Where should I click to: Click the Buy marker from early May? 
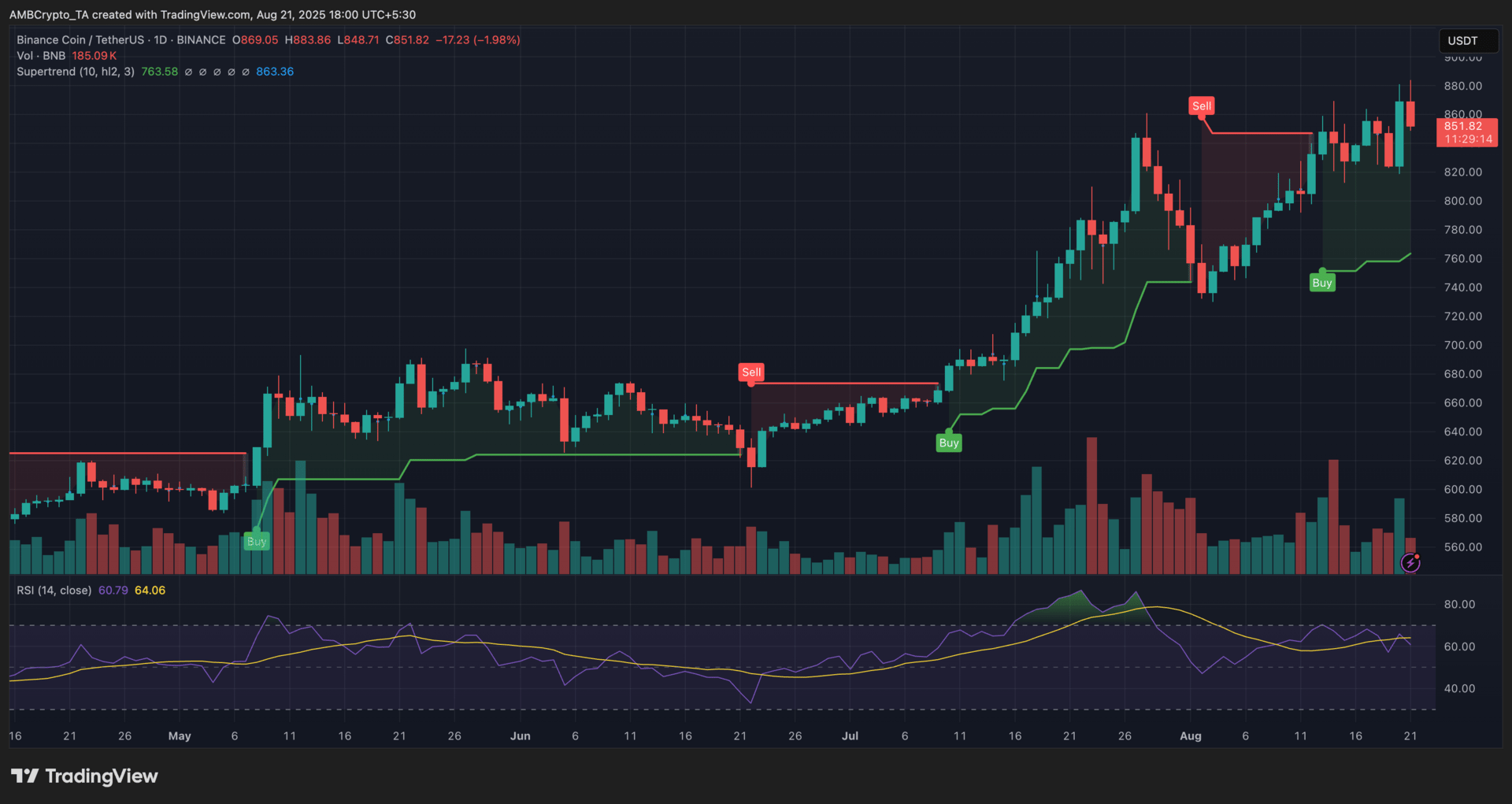point(257,542)
